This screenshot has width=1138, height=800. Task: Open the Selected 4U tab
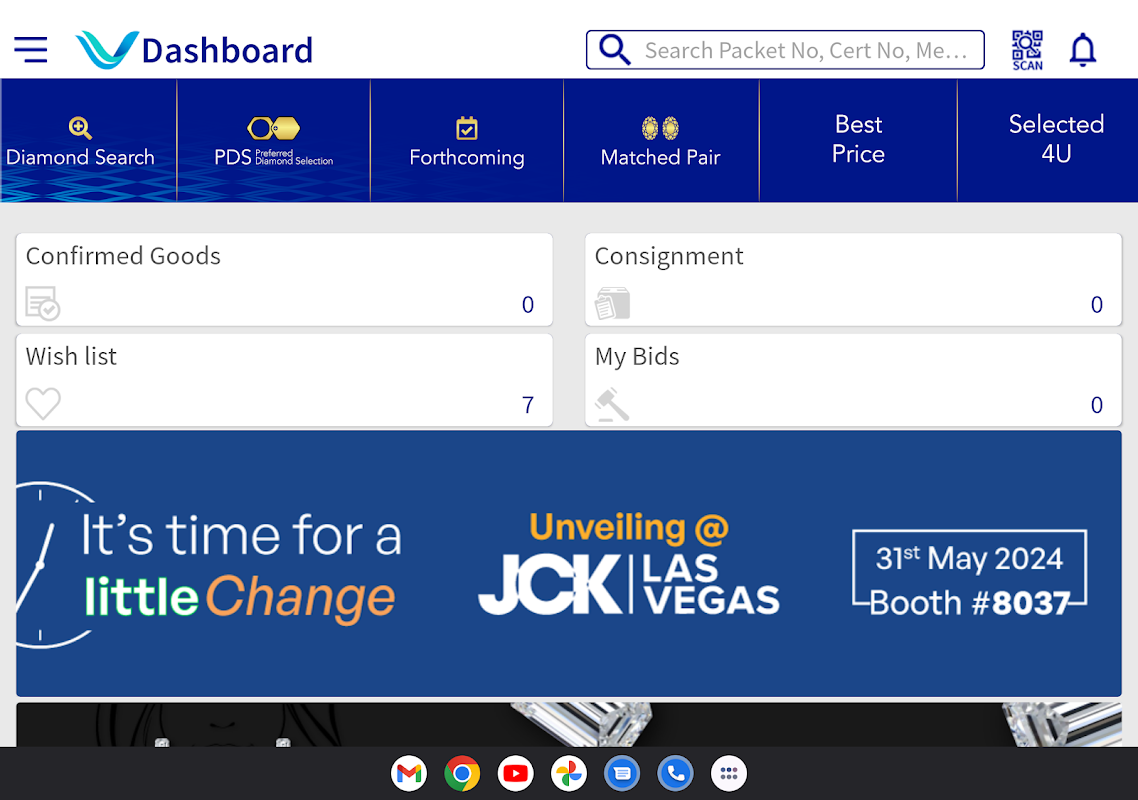pyautogui.click(x=1048, y=141)
